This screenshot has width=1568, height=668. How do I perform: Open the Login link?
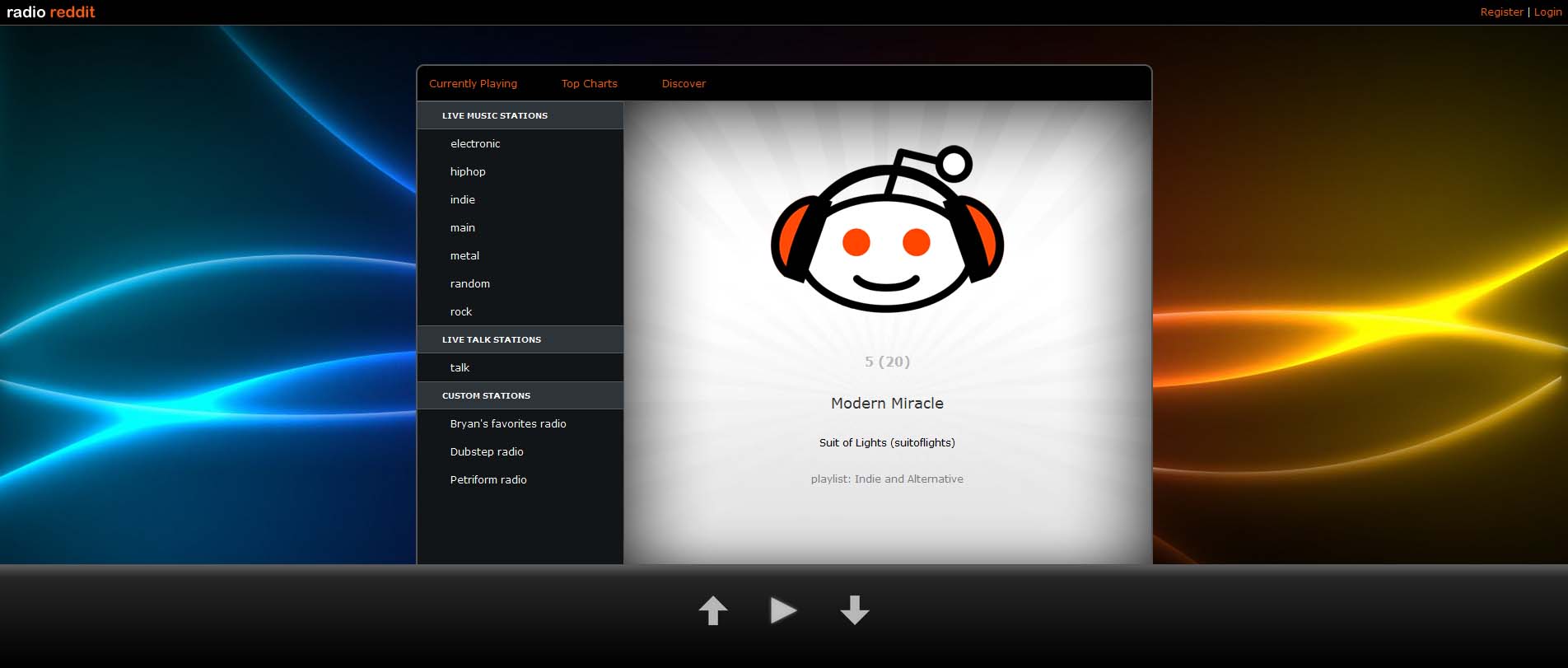[1547, 12]
